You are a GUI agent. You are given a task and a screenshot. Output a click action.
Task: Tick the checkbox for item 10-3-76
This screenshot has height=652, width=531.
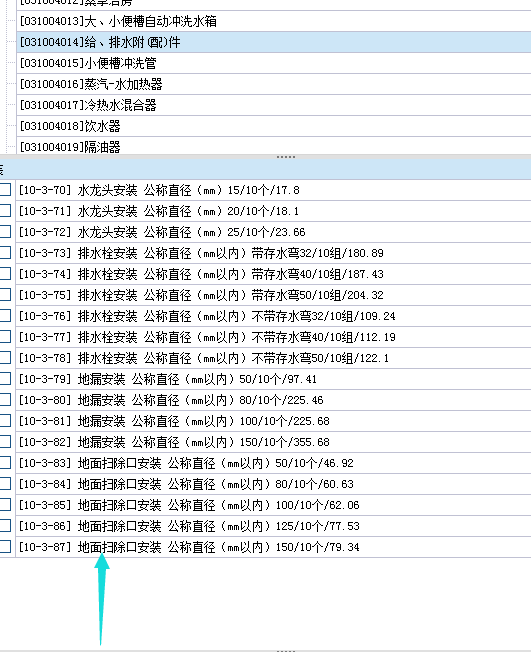(5, 316)
